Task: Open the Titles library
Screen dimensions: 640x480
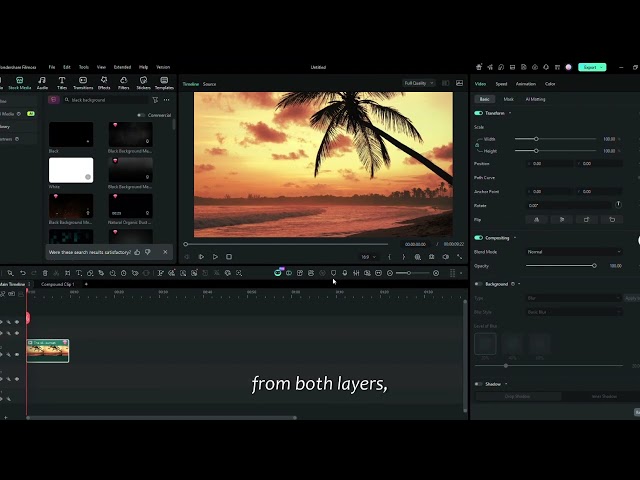Action: [x=62, y=83]
